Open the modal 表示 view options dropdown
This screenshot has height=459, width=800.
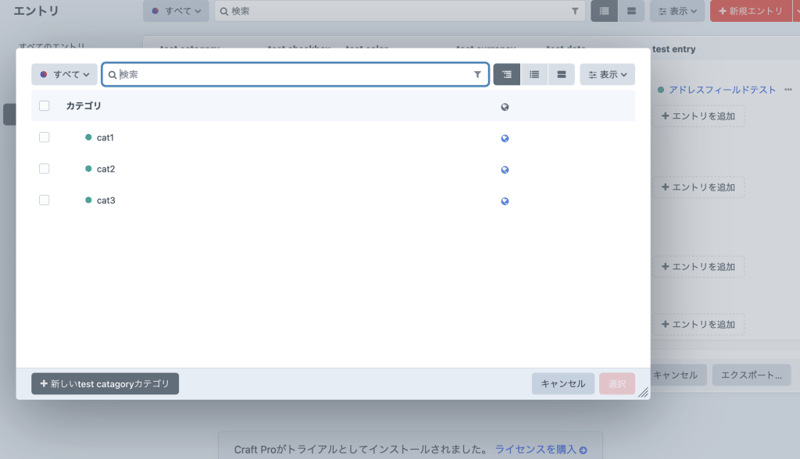coord(607,74)
